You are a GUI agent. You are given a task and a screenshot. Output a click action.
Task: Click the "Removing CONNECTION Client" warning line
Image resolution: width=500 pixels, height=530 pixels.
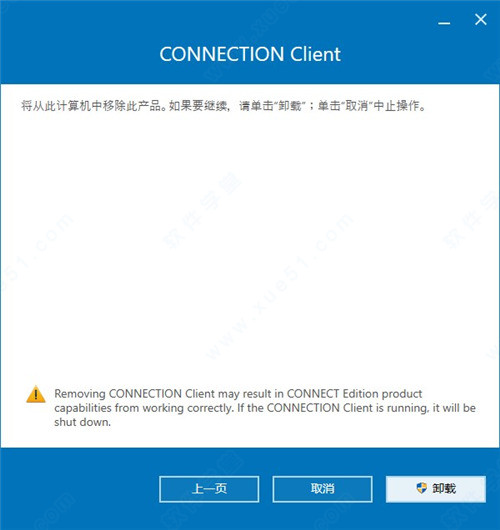point(238,394)
